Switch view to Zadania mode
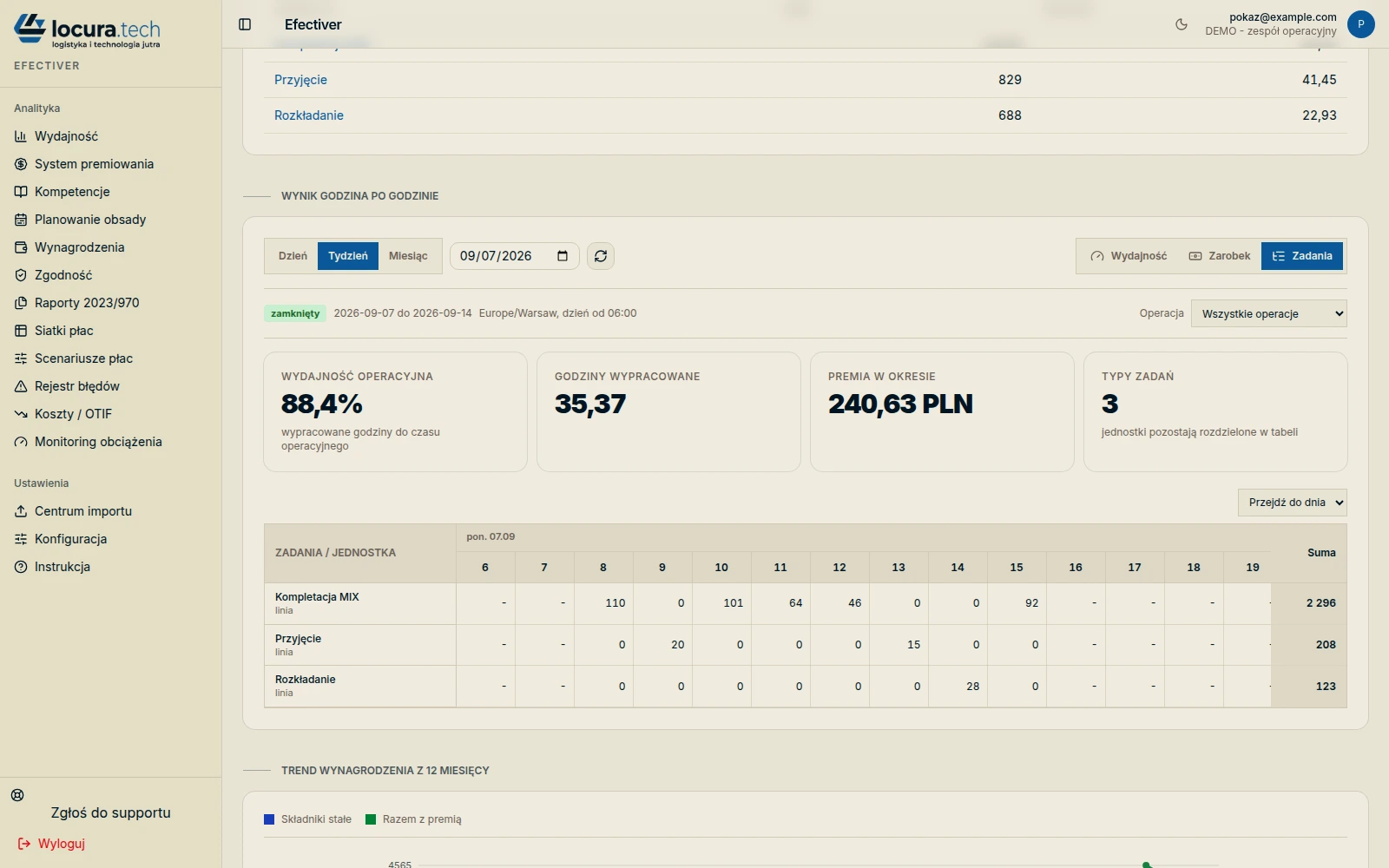1389x868 pixels. 1302,256
